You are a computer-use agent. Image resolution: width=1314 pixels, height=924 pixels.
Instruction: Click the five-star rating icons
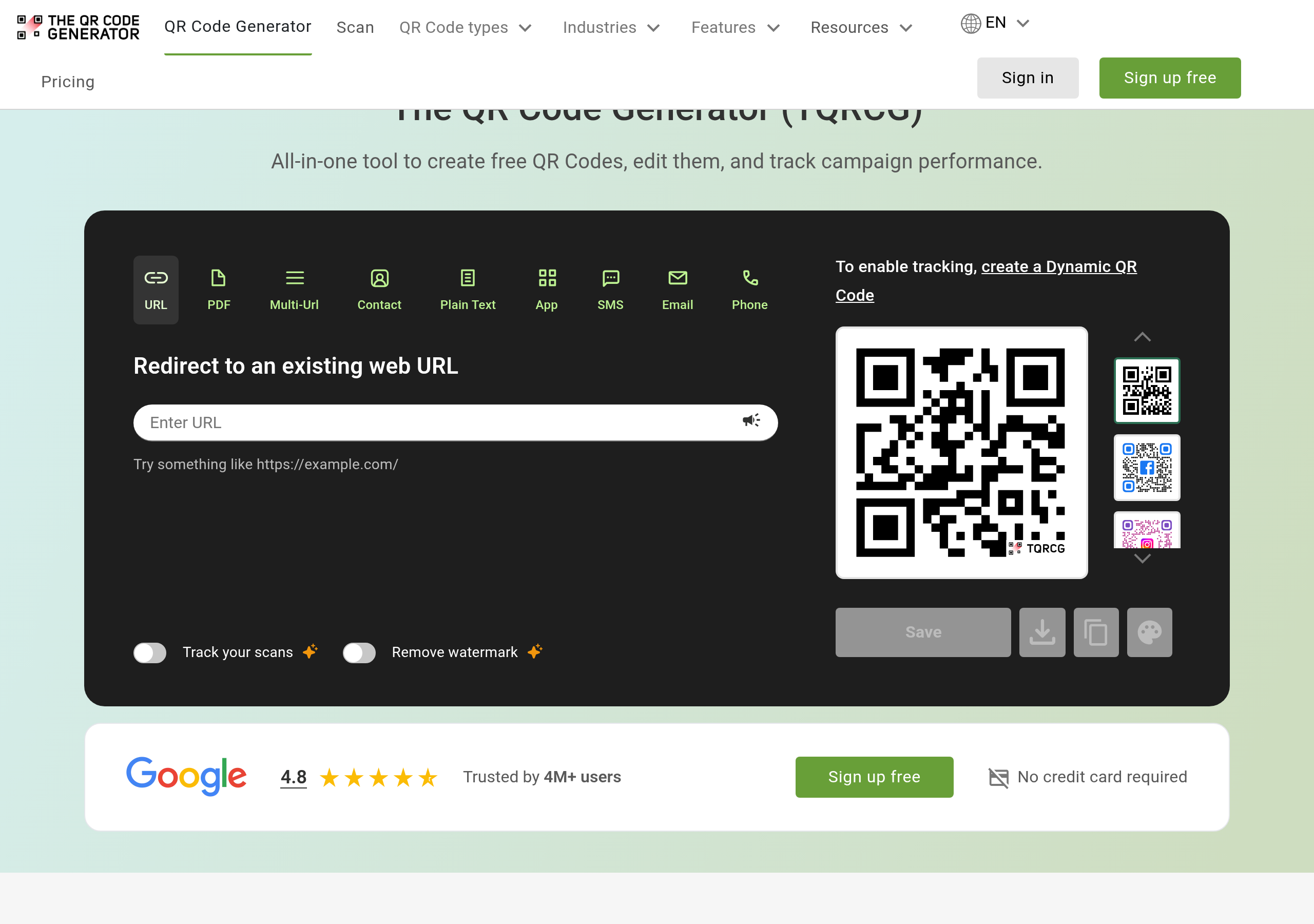[379, 777]
